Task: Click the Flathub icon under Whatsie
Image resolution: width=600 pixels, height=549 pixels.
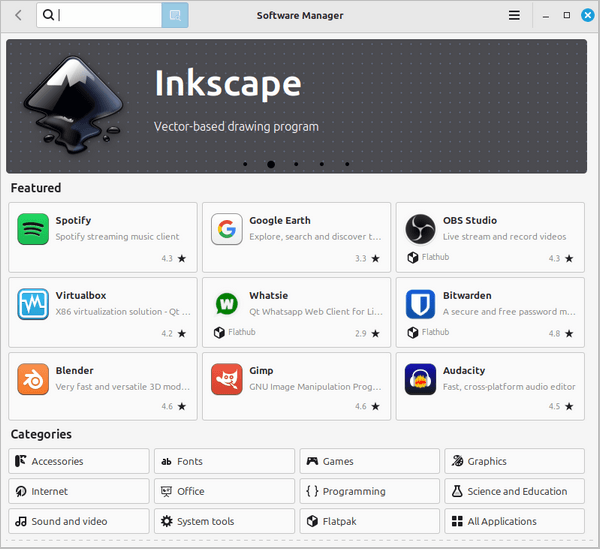Action: [x=219, y=332]
